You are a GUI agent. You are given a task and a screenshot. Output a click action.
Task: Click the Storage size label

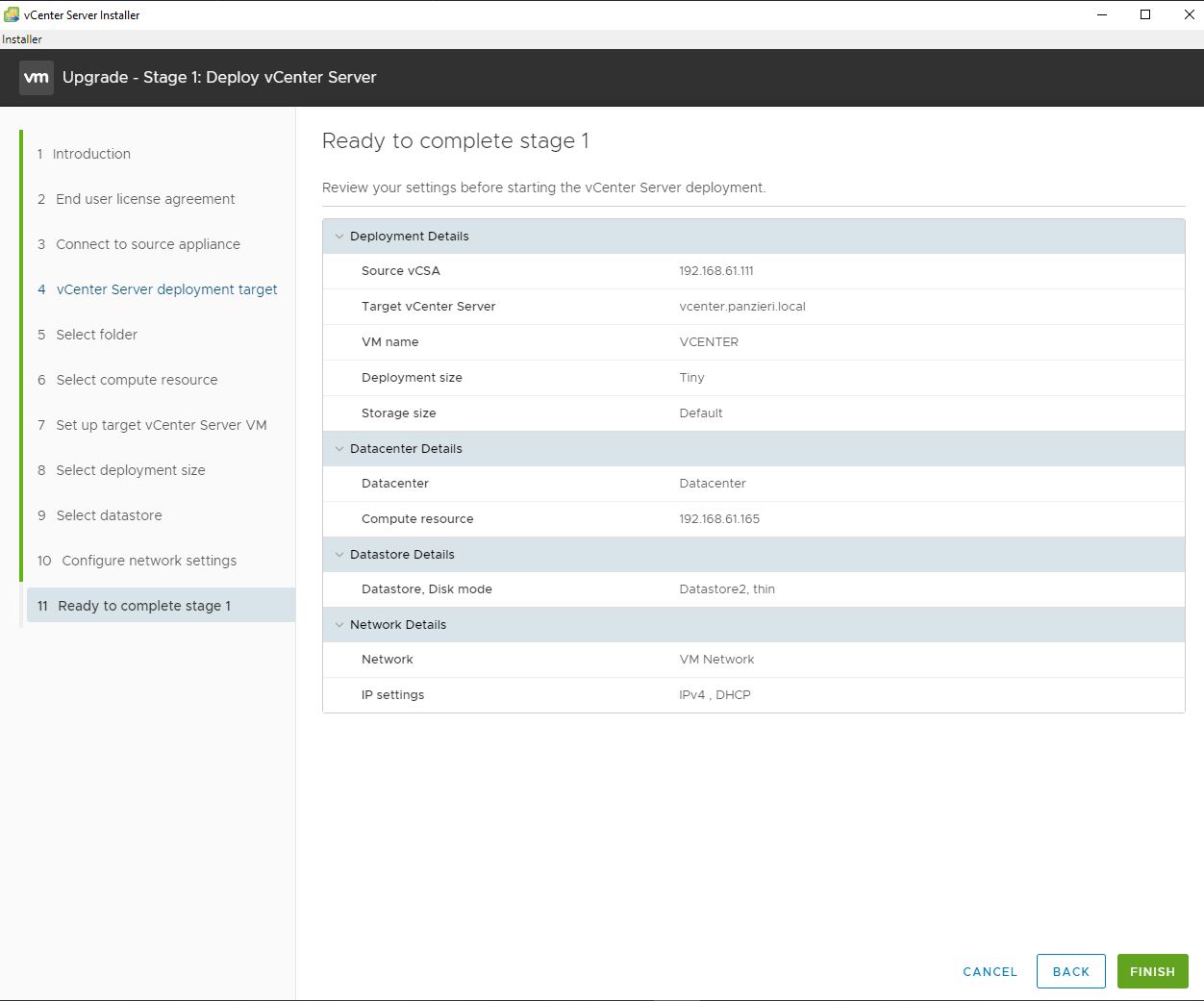click(398, 413)
